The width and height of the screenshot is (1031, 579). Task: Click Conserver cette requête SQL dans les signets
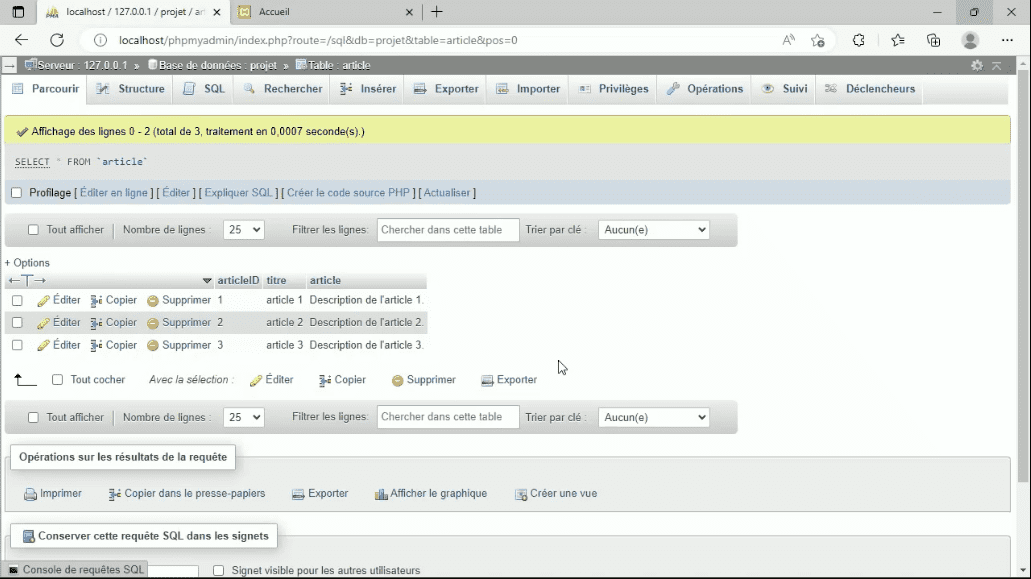(143, 536)
